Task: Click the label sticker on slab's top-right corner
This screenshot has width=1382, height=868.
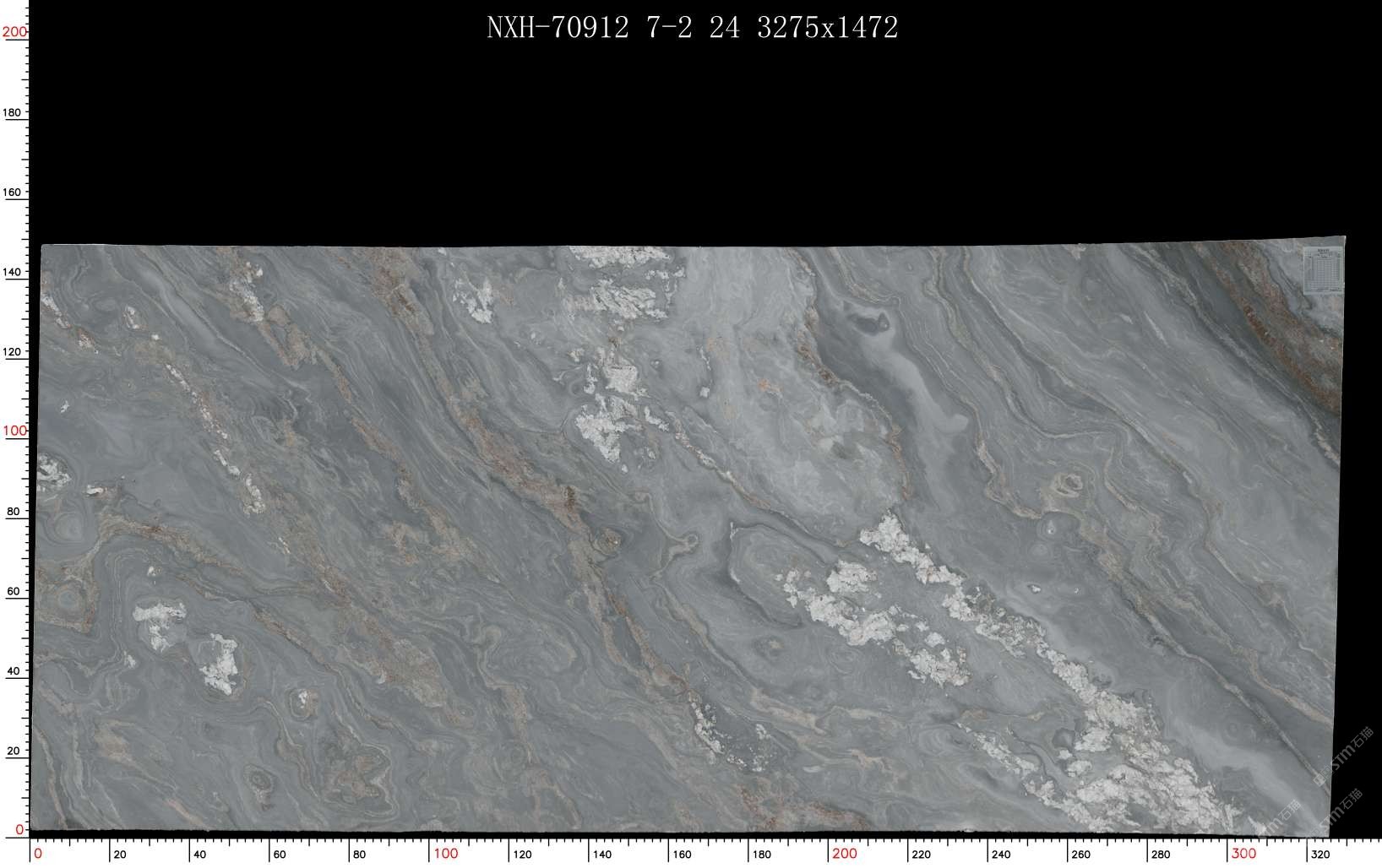Action: (x=1322, y=270)
